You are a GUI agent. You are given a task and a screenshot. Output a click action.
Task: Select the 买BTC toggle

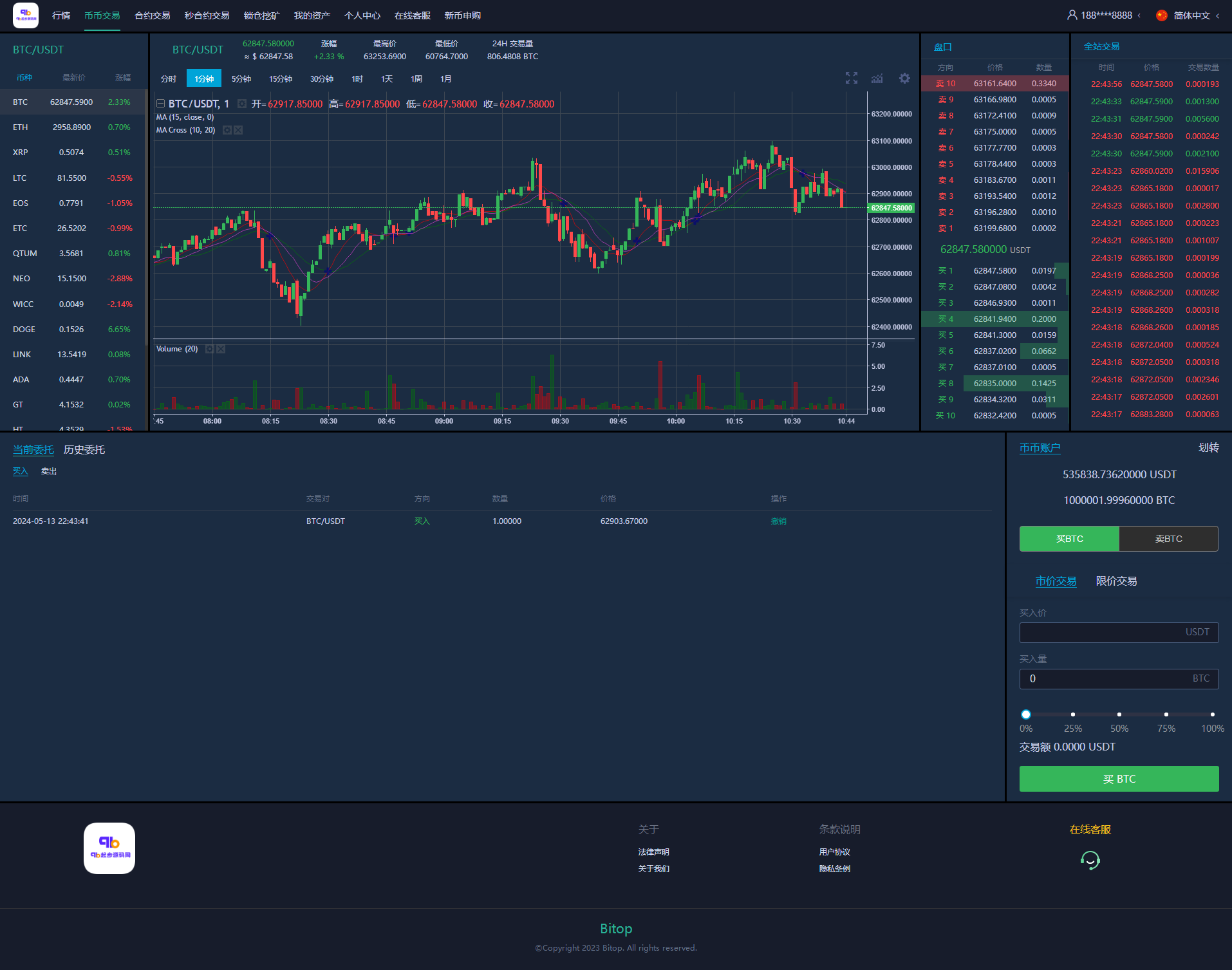pyautogui.click(x=1069, y=539)
